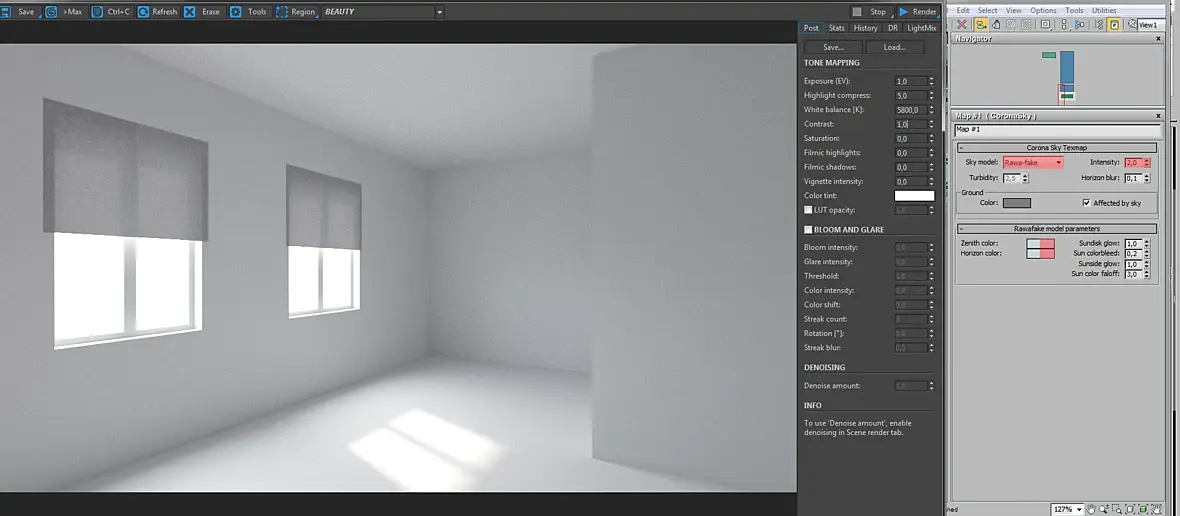Open the Edit menu in the material editor

(x=963, y=11)
